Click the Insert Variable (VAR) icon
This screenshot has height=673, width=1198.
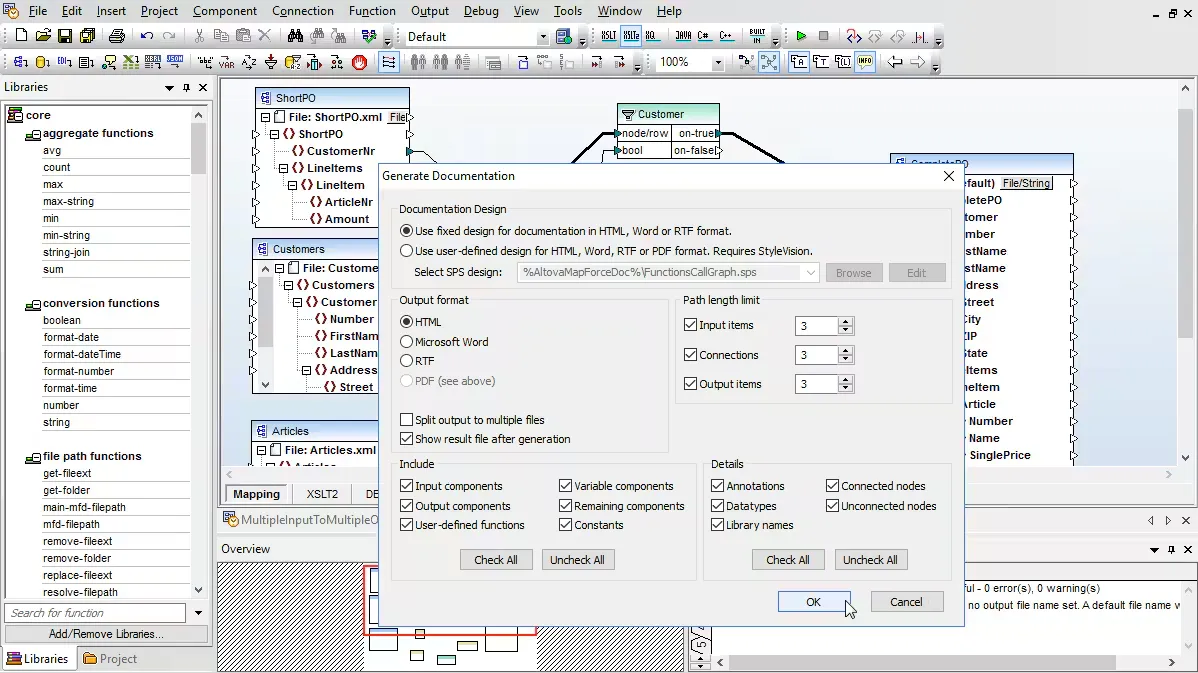pyautogui.click(x=227, y=63)
